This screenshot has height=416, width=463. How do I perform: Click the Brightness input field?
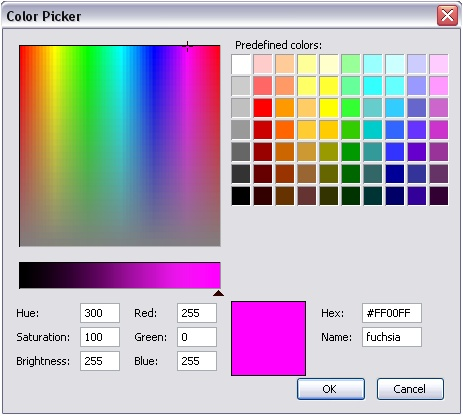tap(100, 361)
